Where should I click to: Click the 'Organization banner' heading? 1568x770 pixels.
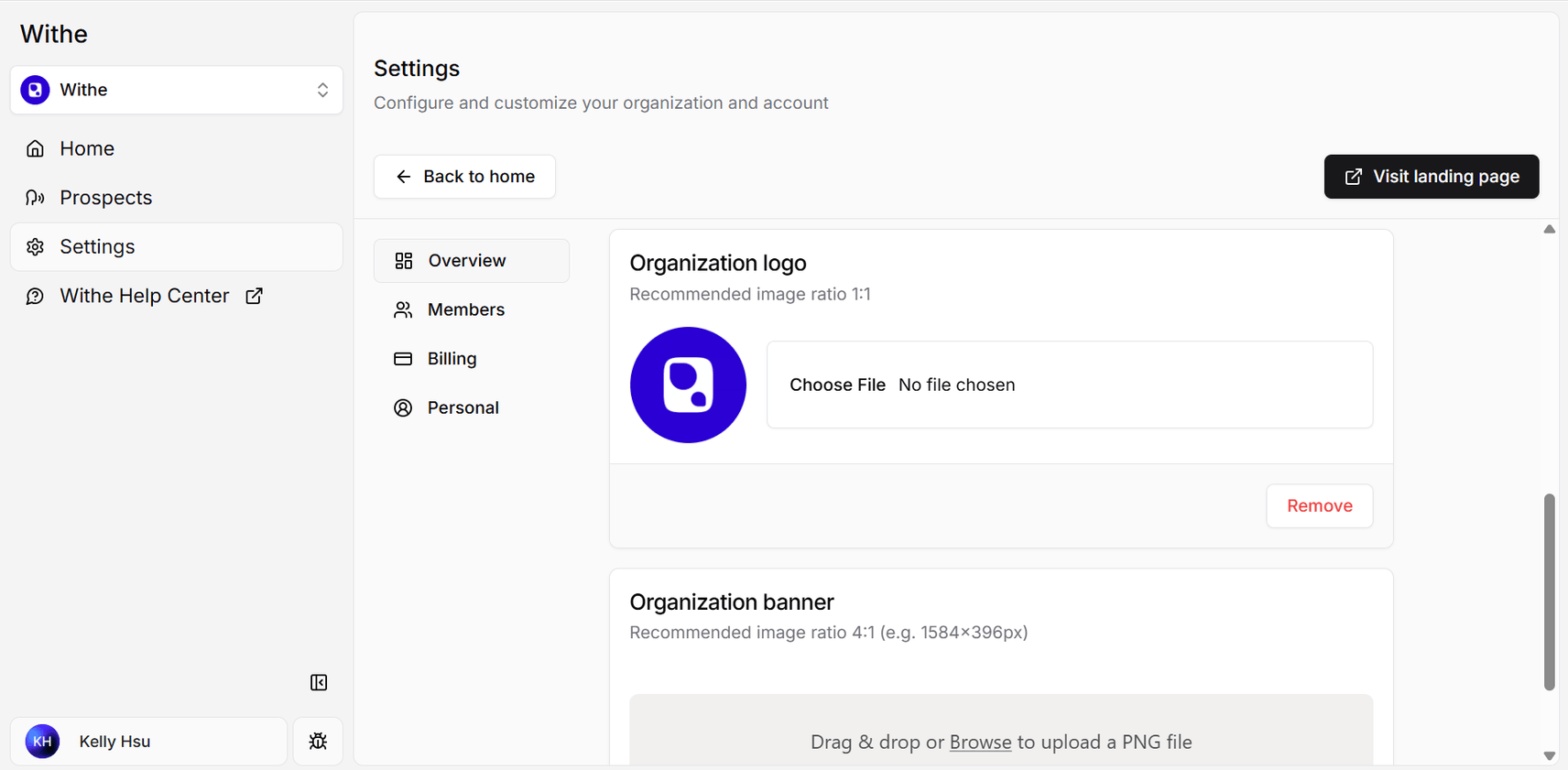[732, 602]
